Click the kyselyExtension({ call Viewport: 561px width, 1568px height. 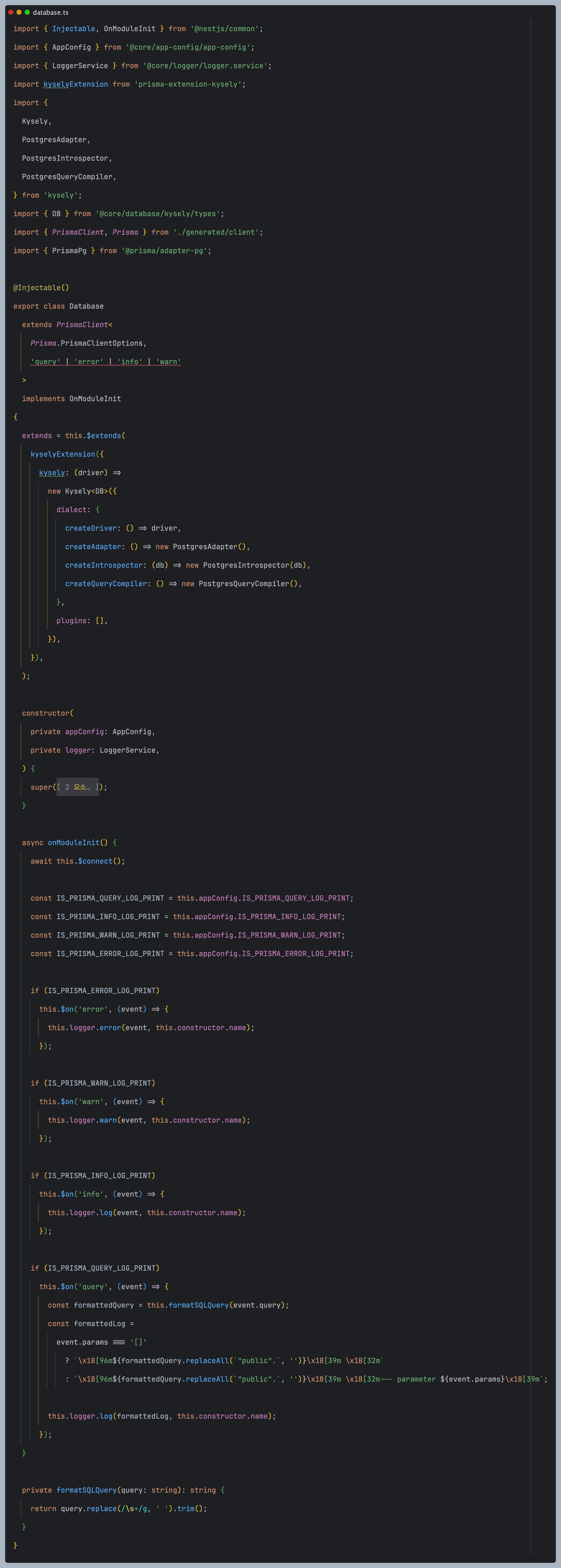coord(67,454)
